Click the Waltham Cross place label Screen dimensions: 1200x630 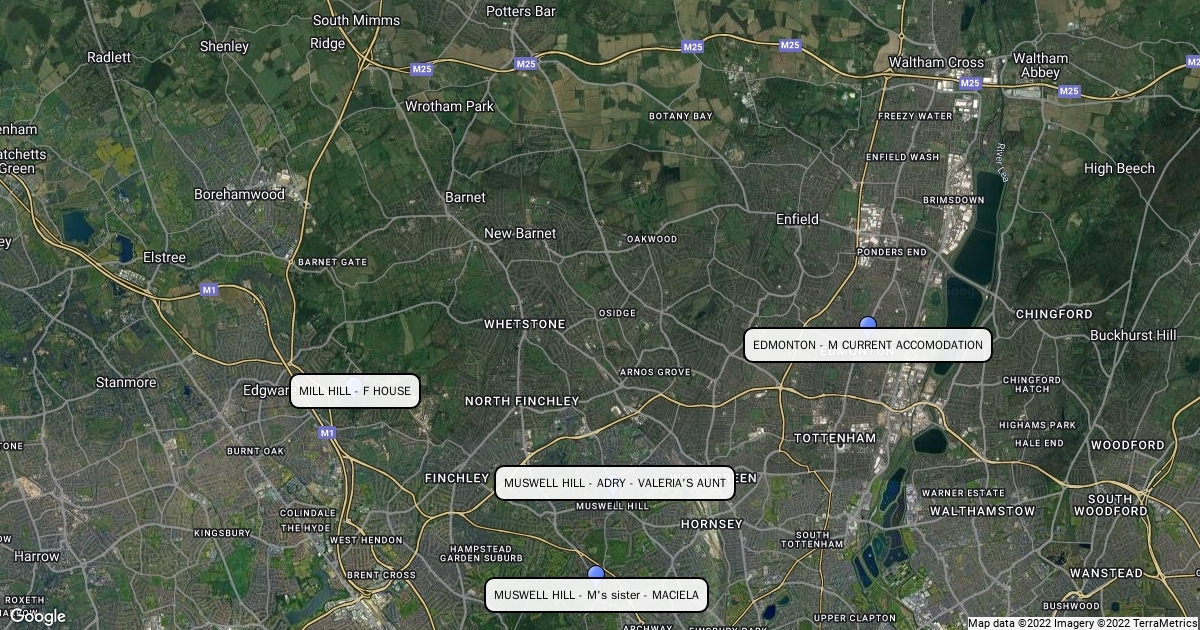937,62
